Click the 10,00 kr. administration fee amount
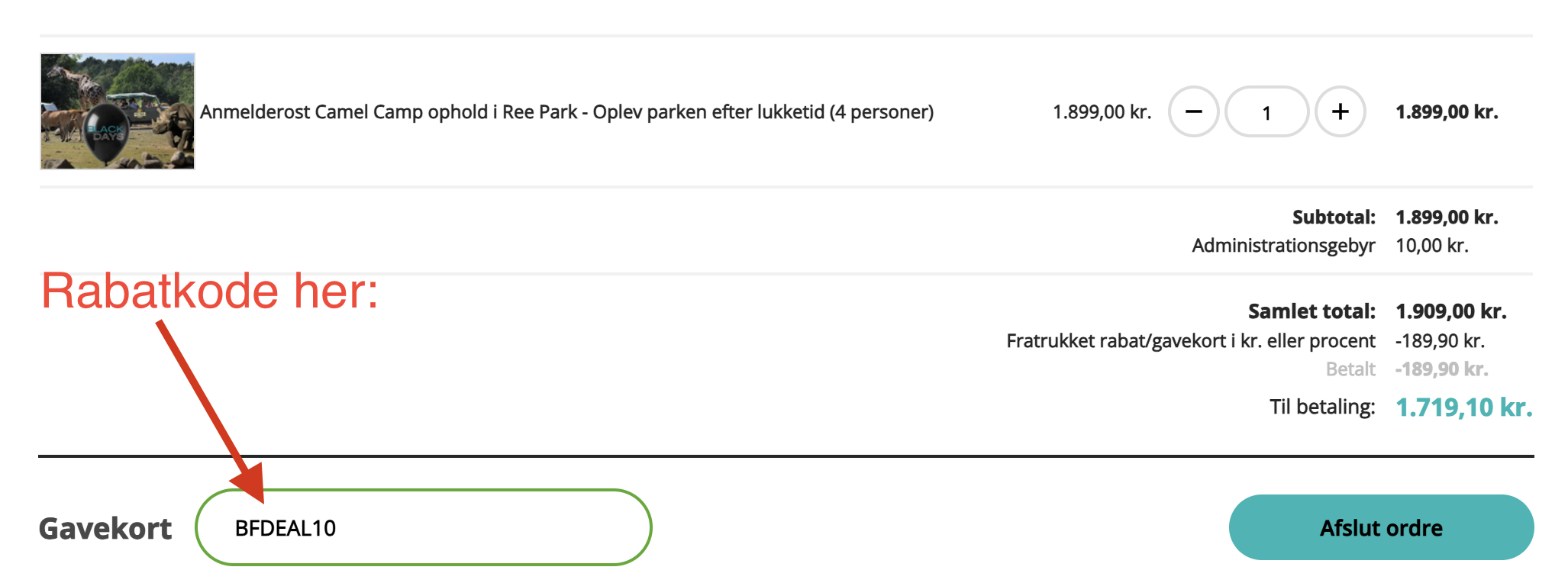This screenshot has height=583, width=1568. [x=1431, y=246]
